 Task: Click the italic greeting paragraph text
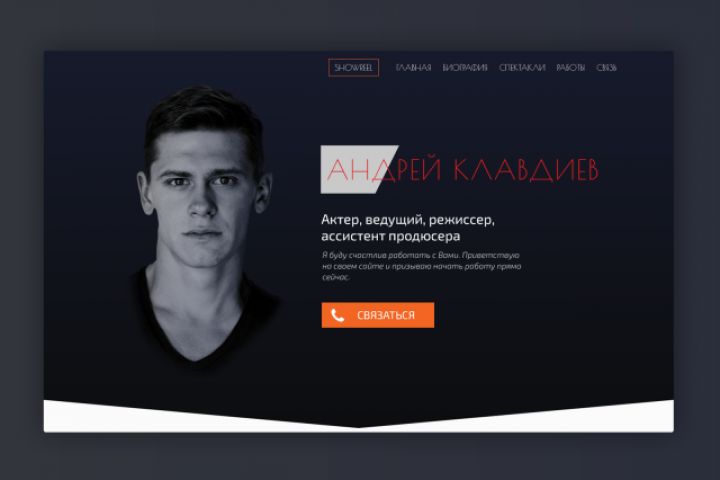pyautogui.click(x=421, y=266)
